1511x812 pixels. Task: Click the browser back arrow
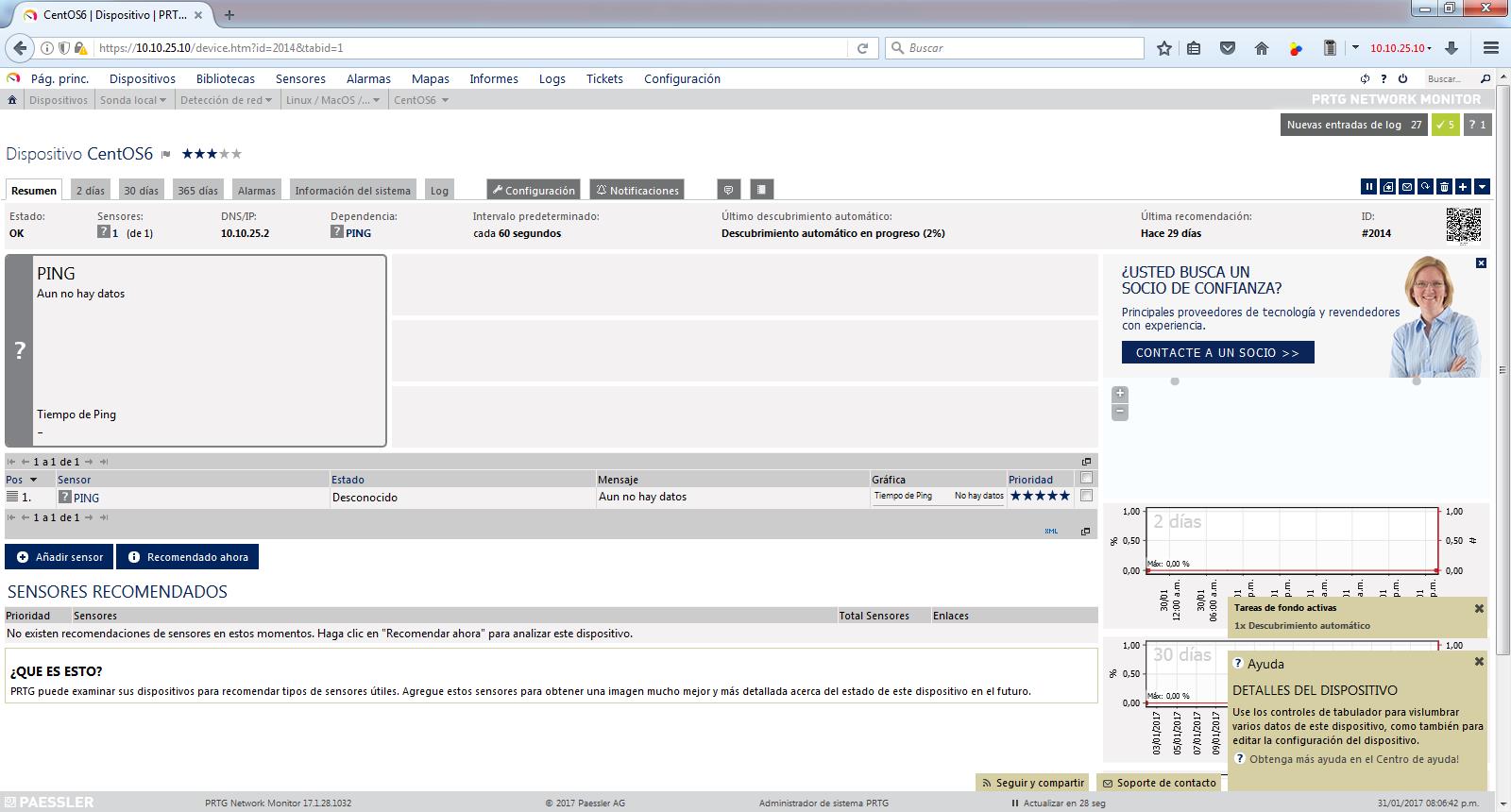[20, 48]
